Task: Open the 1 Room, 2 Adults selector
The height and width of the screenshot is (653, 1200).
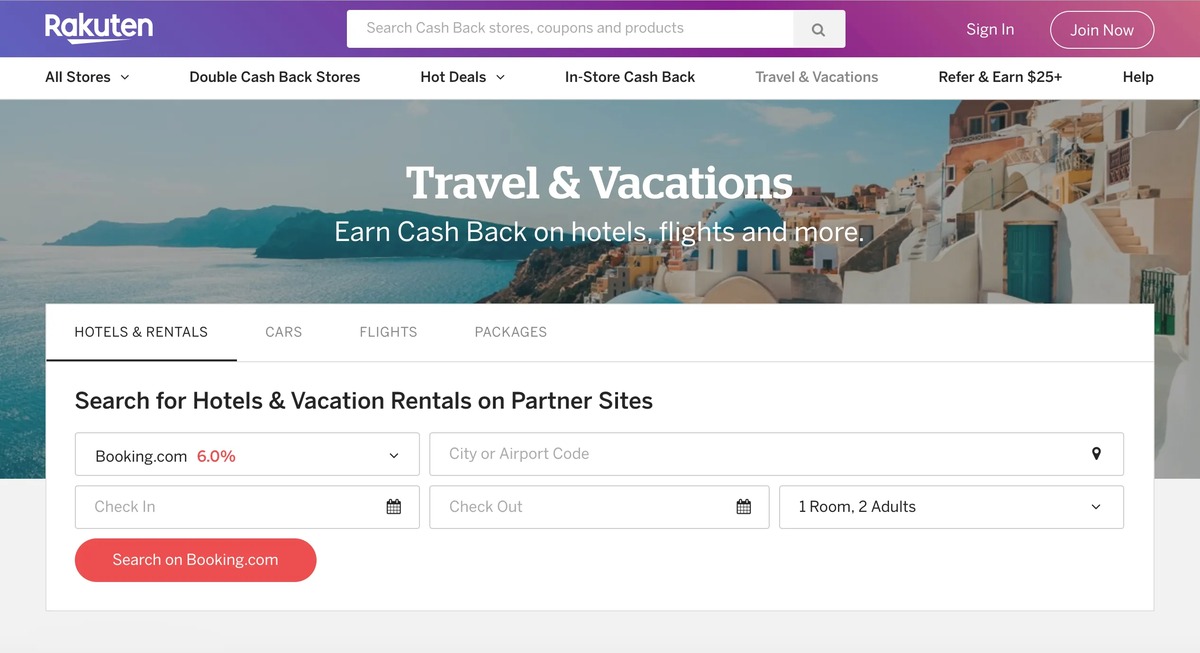Action: tap(950, 506)
